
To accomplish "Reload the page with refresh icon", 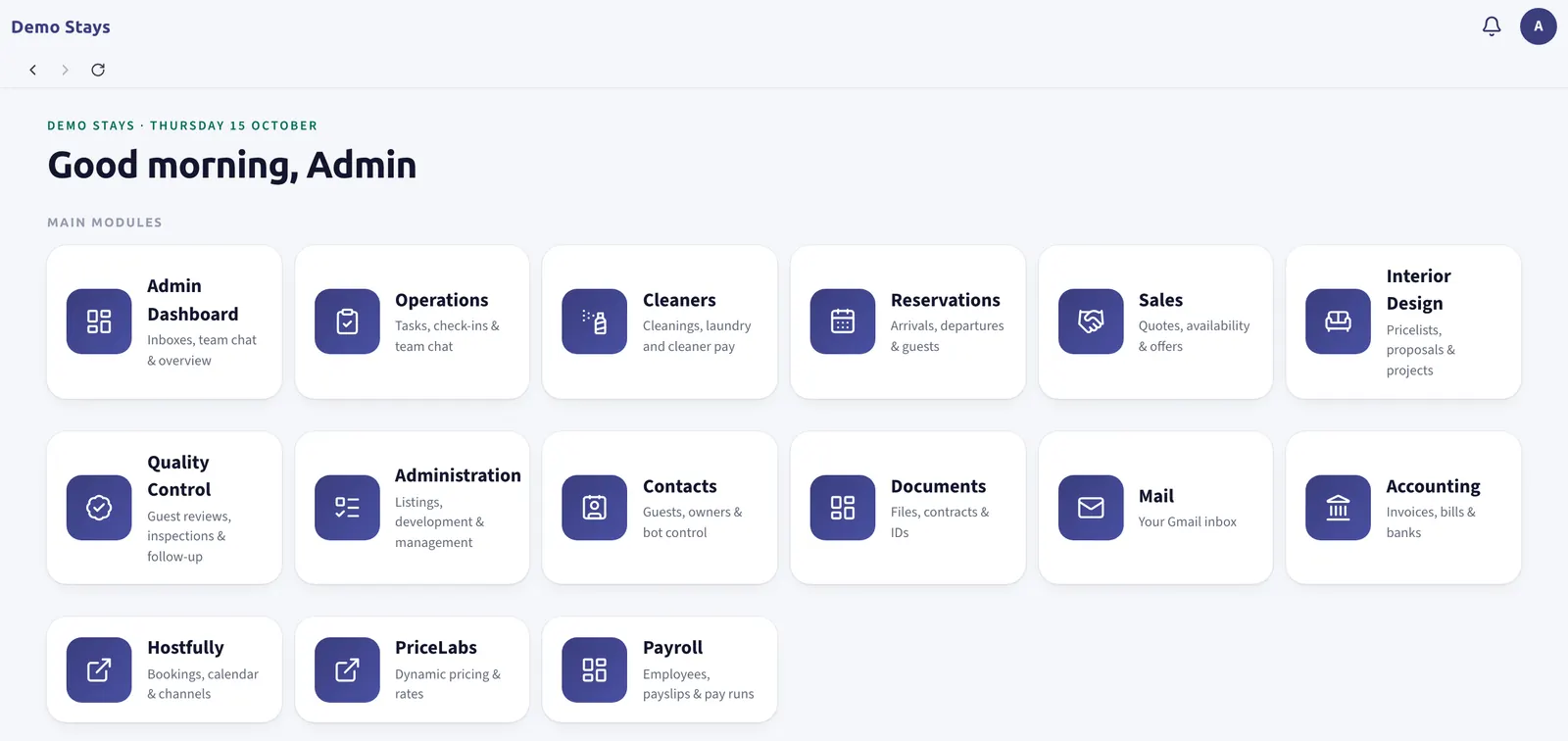I will click(98, 70).
